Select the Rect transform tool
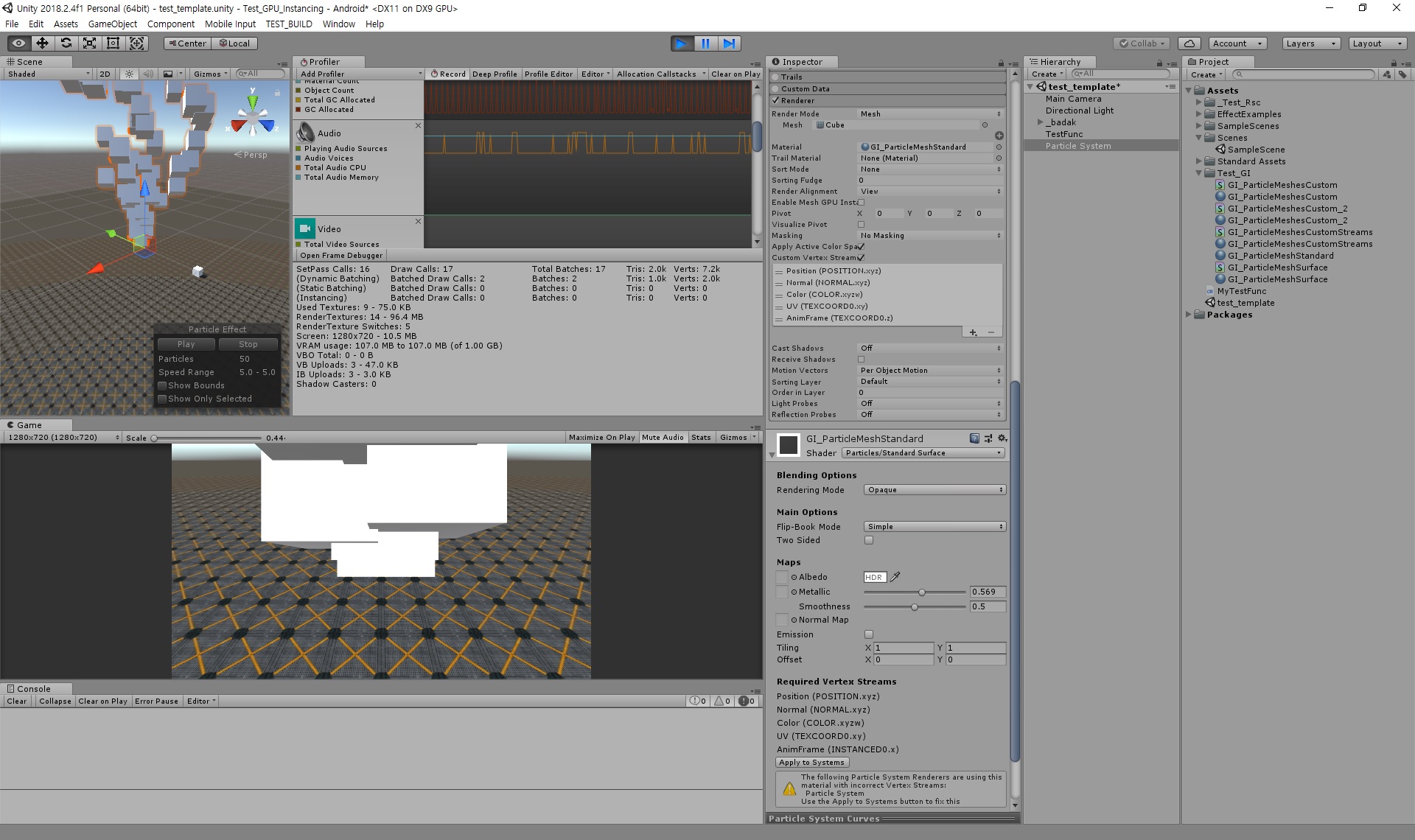Image resolution: width=1415 pixels, height=840 pixels. tap(113, 43)
